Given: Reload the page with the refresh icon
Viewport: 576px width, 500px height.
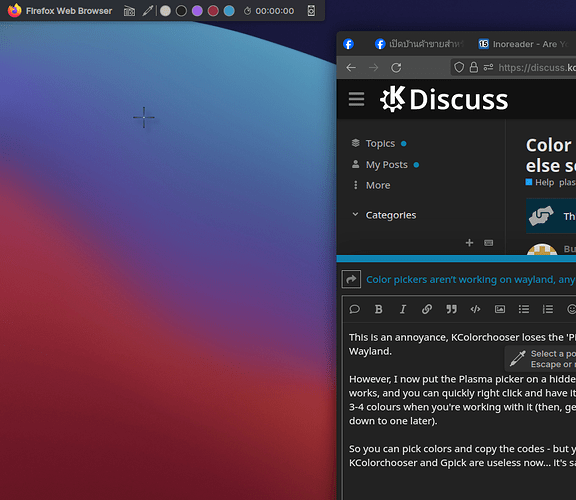Looking at the screenshot, I should pyautogui.click(x=396, y=68).
